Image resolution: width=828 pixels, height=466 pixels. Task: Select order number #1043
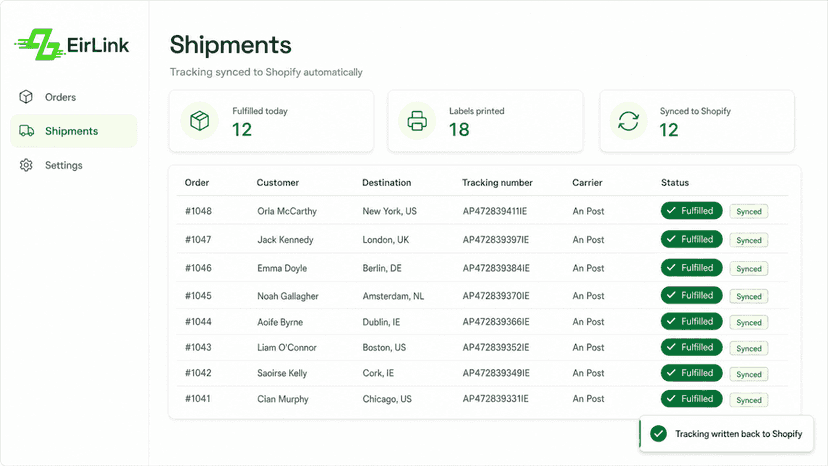coord(199,347)
